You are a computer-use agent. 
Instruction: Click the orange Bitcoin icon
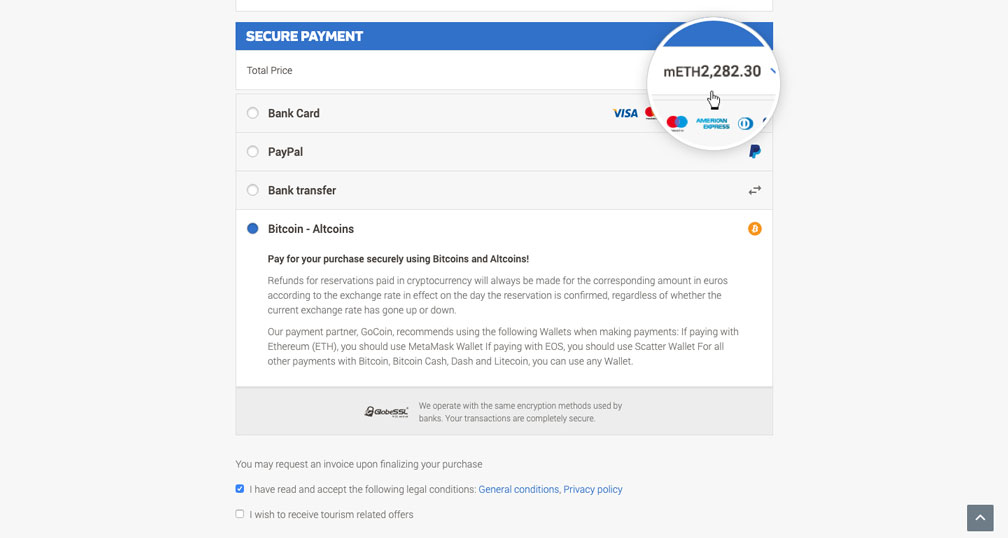tap(754, 229)
